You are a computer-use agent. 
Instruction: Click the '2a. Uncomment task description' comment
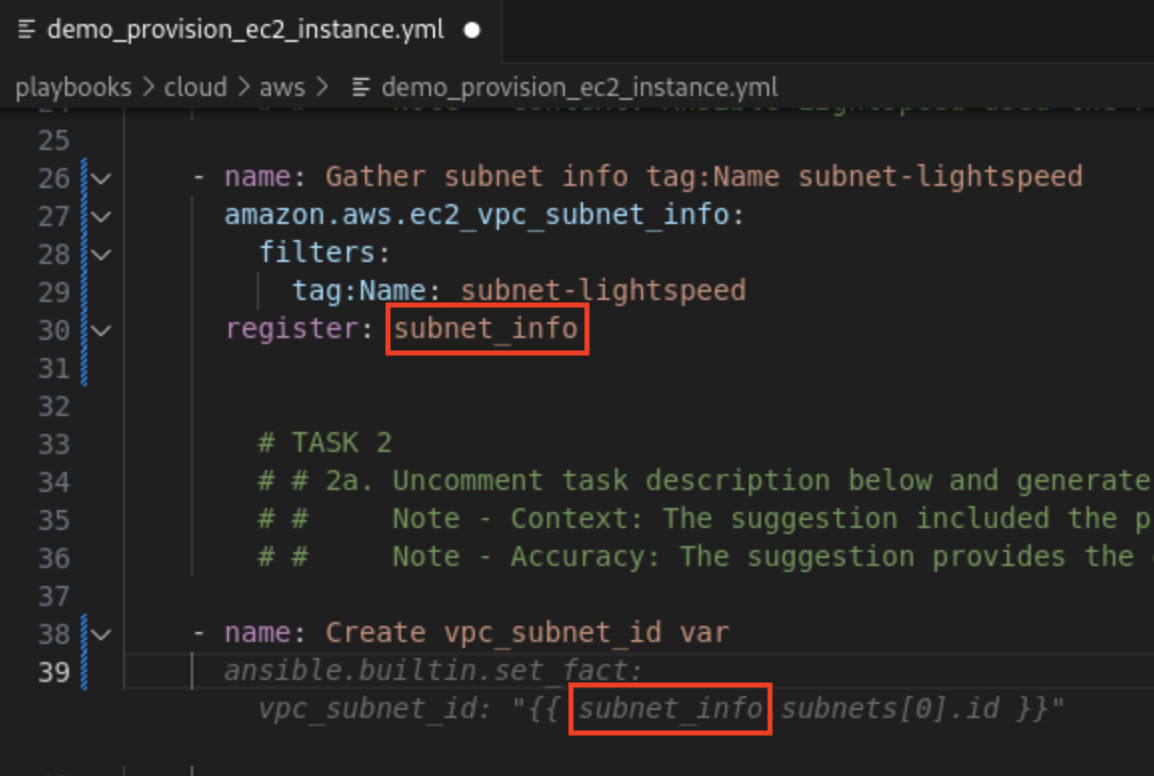(x=705, y=481)
